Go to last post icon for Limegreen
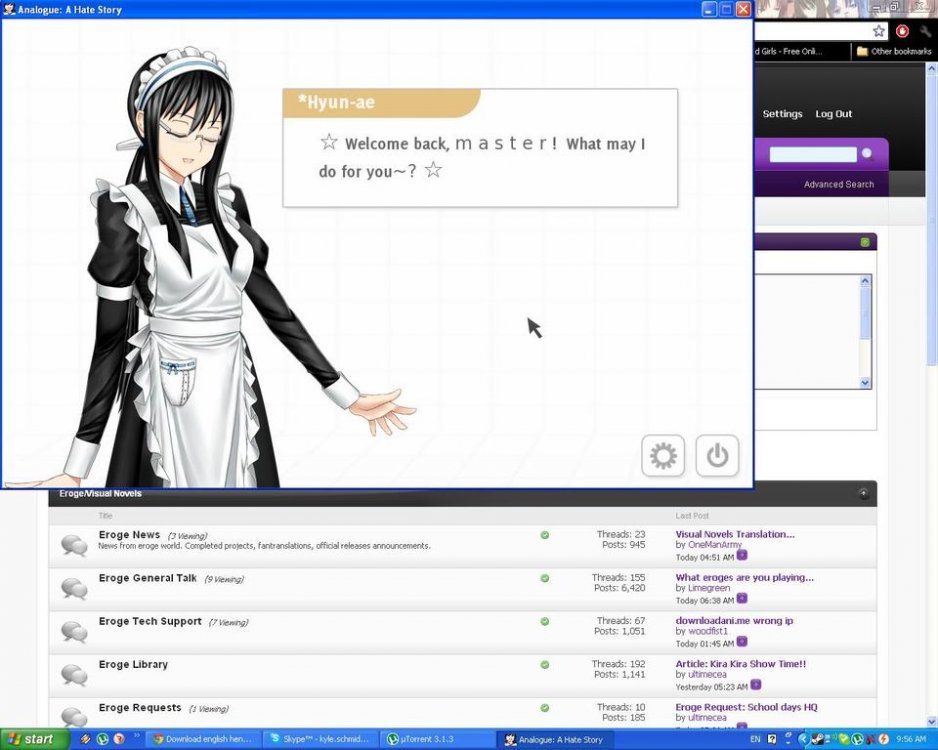 click(x=742, y=599)
